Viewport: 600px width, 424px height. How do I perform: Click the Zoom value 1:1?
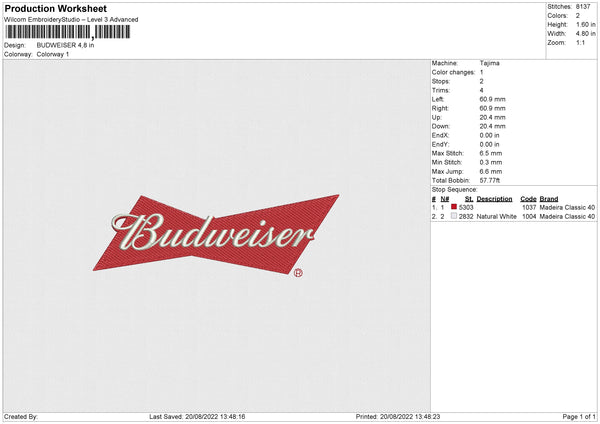point(580,43)
